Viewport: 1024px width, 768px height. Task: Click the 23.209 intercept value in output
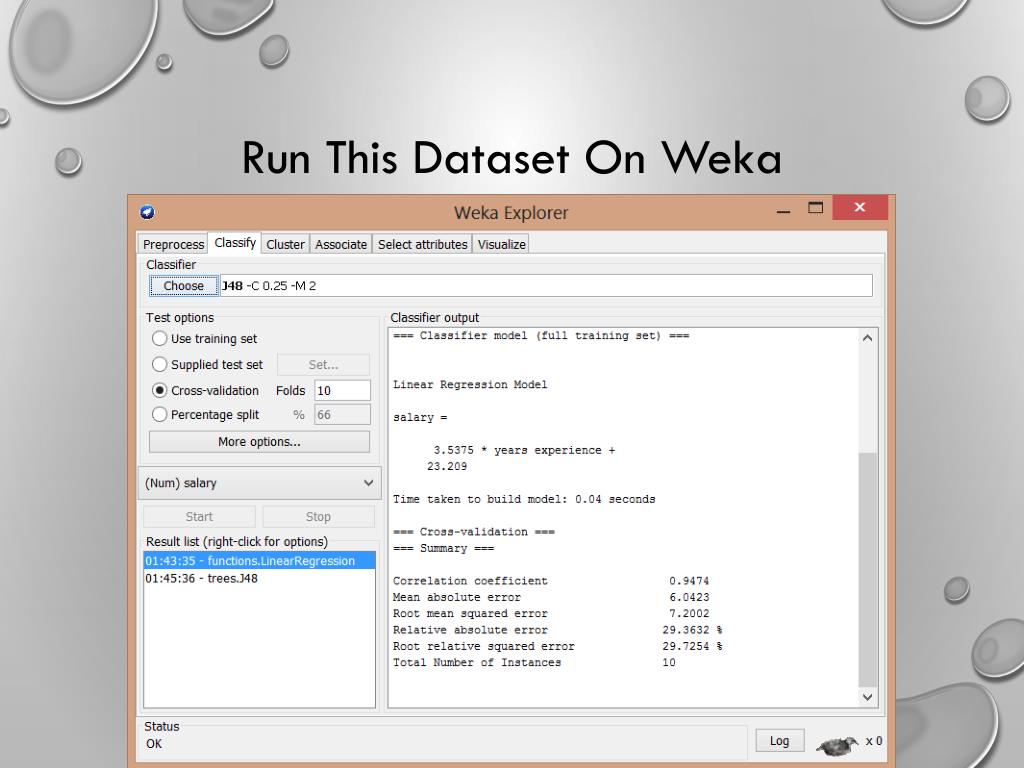coord(447,466)
